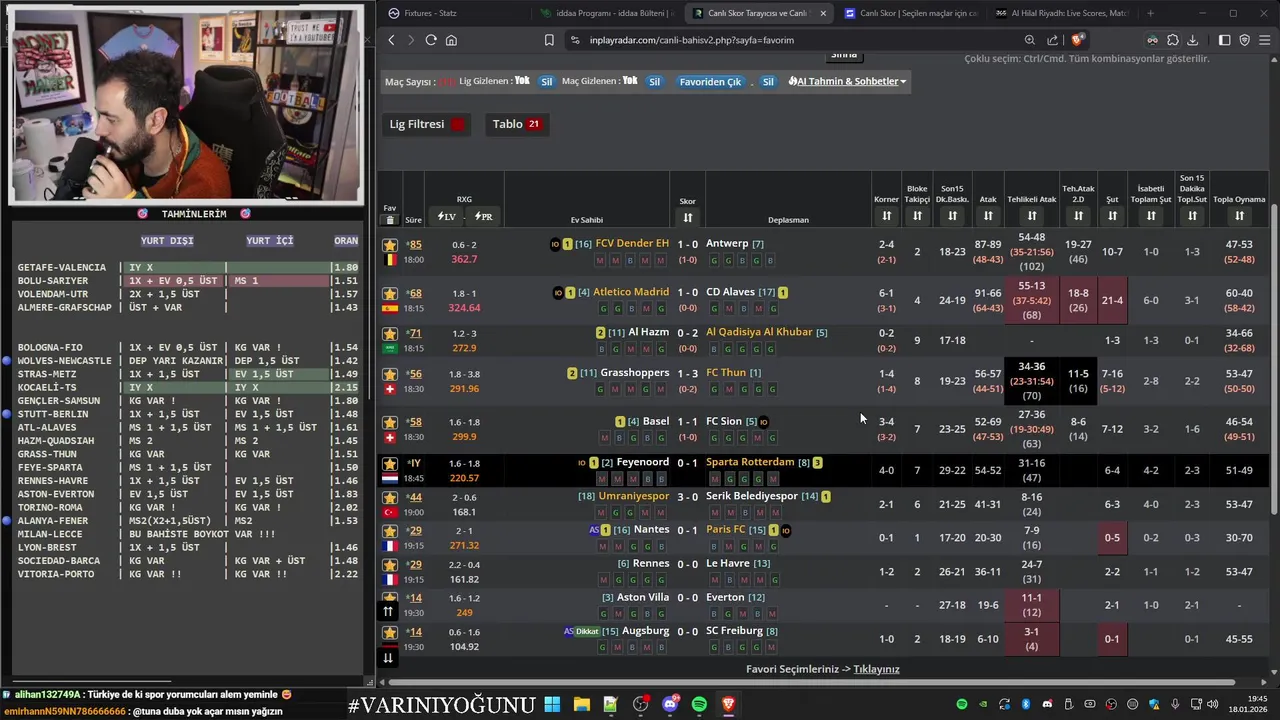This screenshot has height=720, width=1280.
Task: Open Spotify from the taskbar
Action: click(x=699, y=705)
